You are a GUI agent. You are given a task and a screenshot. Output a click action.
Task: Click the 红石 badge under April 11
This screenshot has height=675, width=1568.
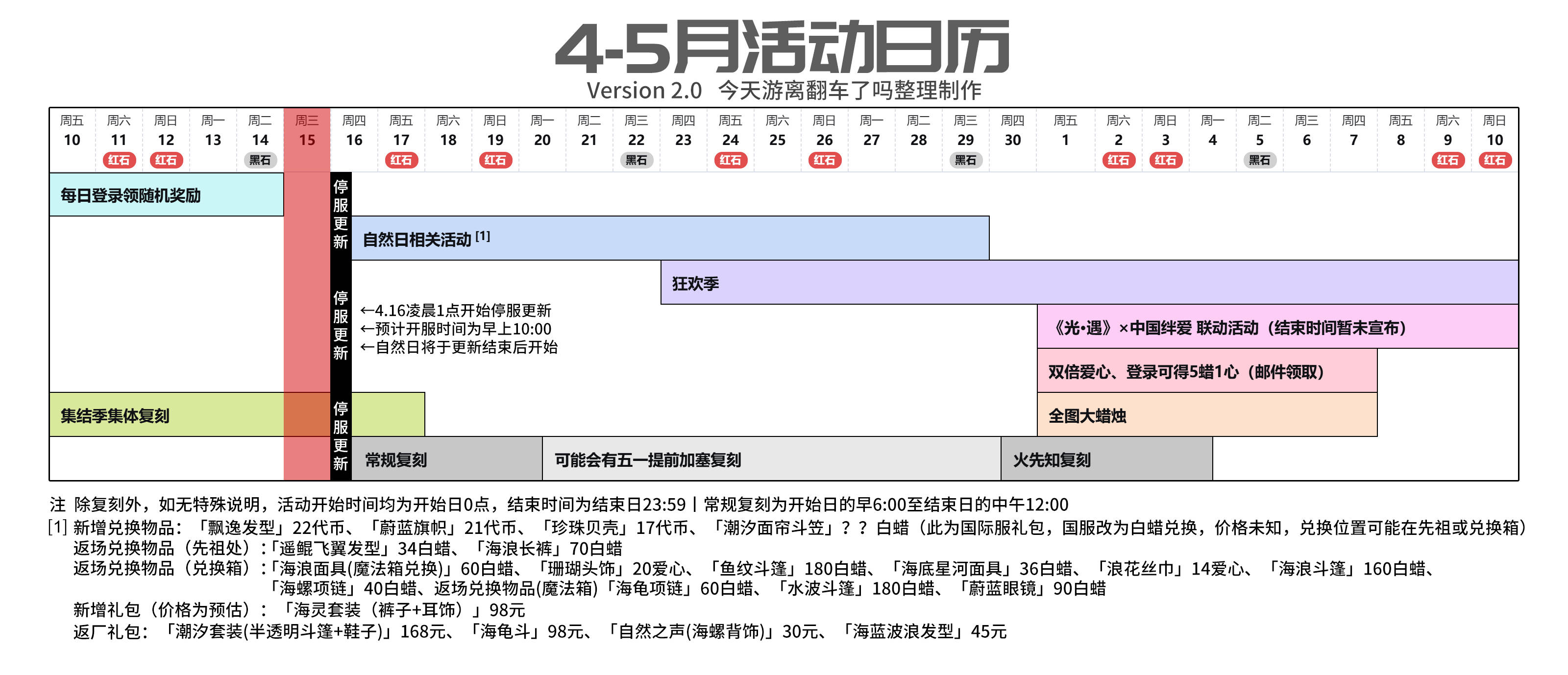click(121, 161)
